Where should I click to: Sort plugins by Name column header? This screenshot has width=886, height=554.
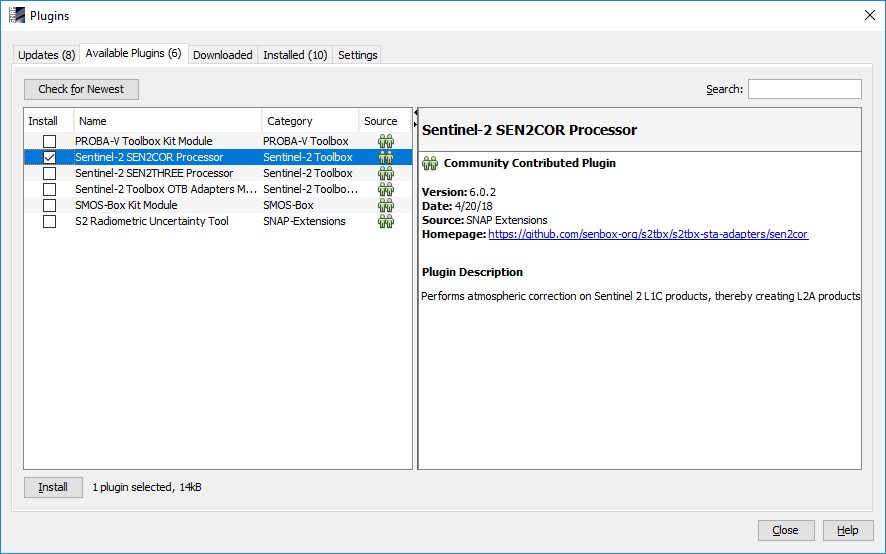pos(168,121)
